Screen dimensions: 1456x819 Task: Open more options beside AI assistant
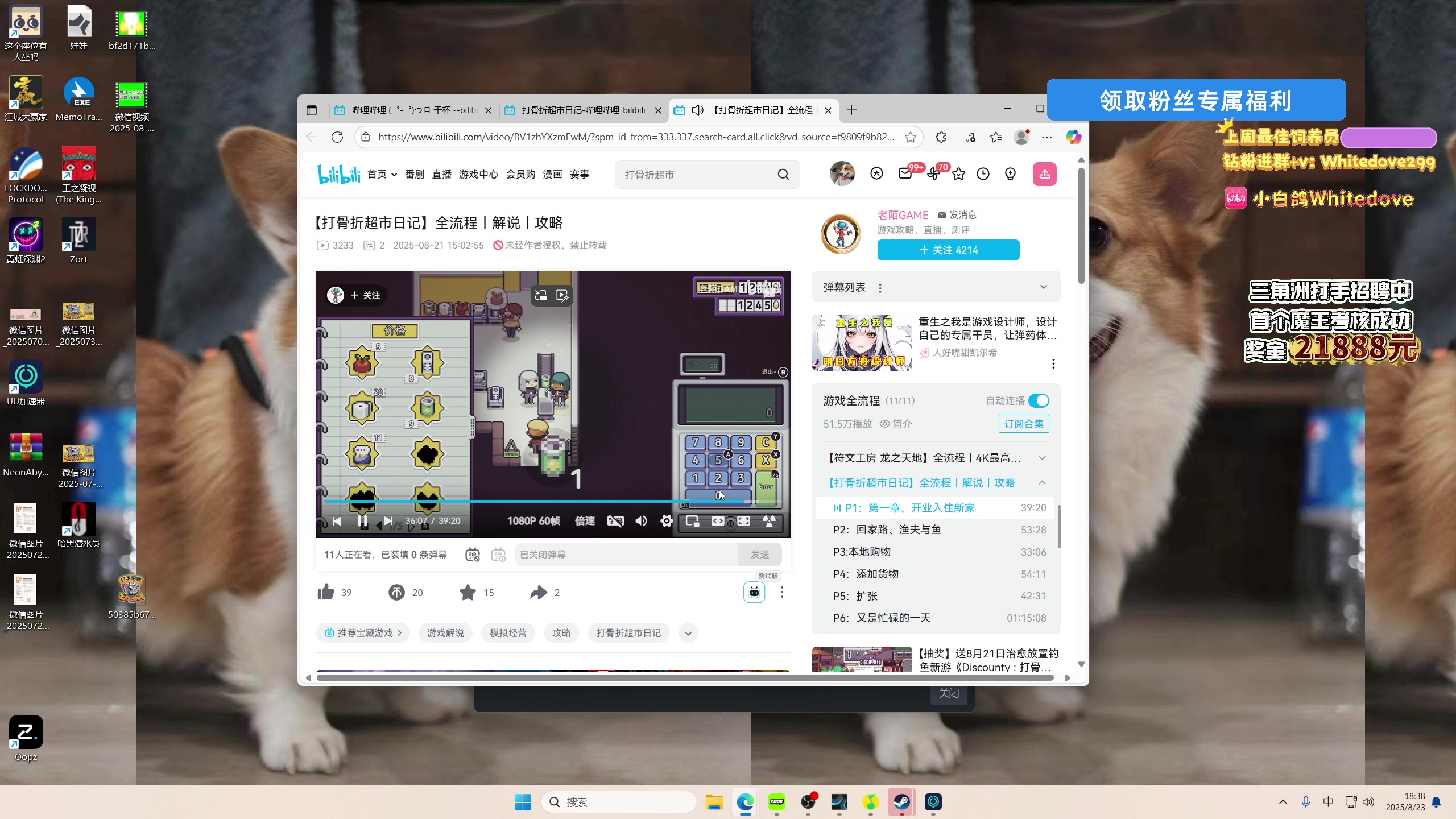(x=782, y=592)
